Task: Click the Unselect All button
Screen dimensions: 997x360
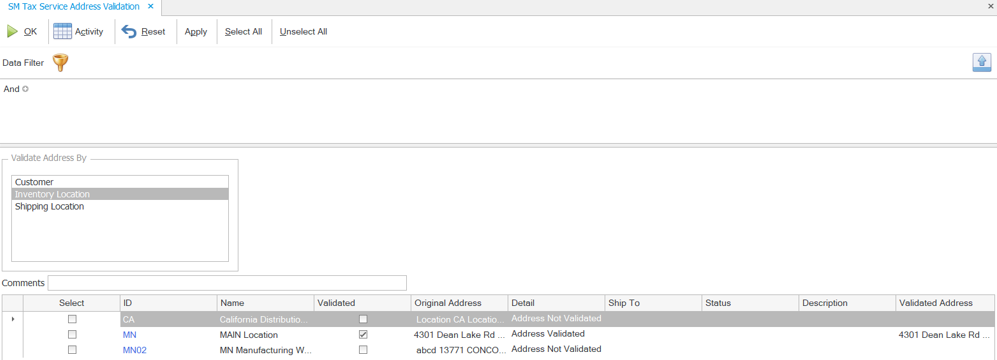Action: point(303,31)
